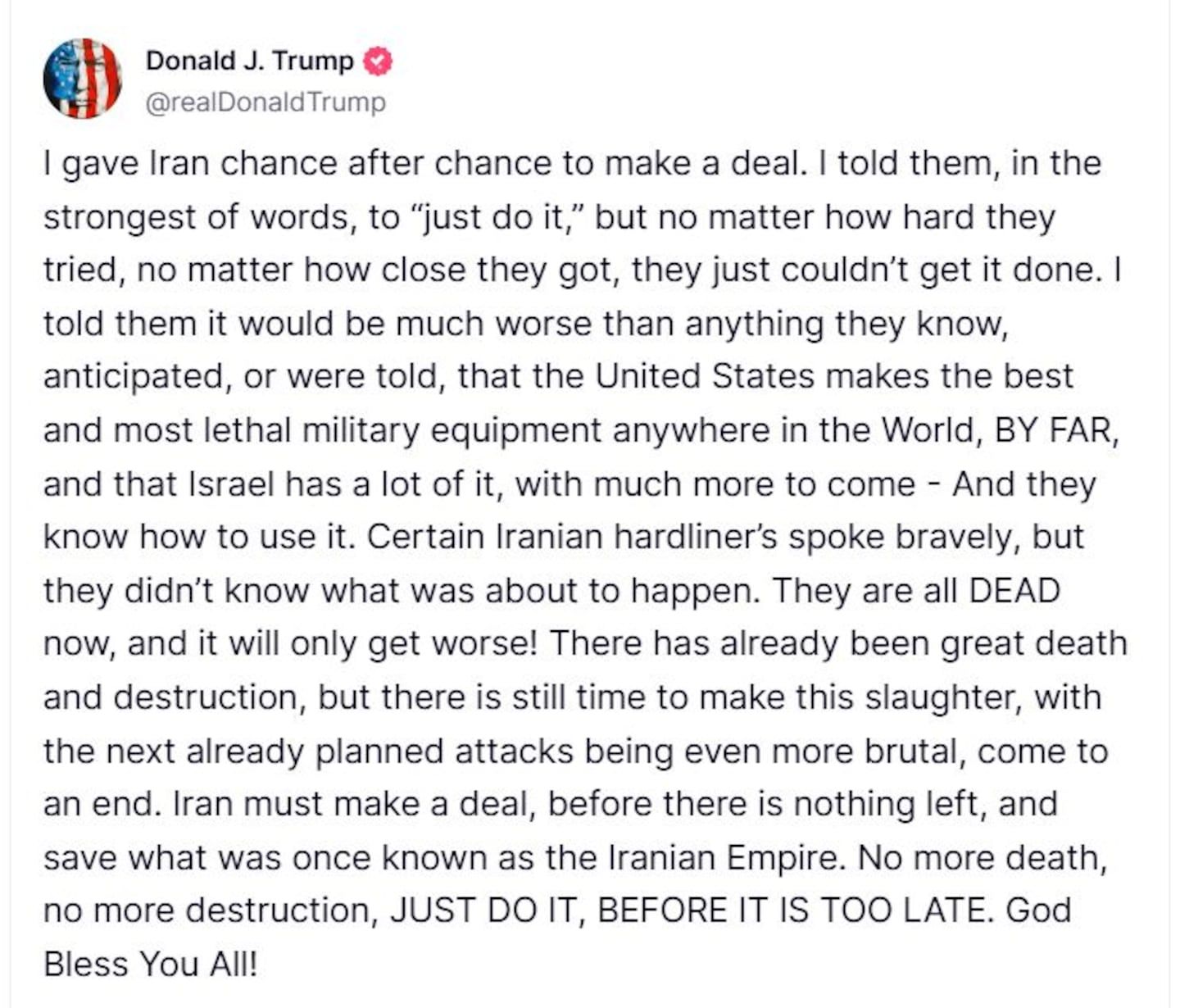Click the phrase "already planned attacks"
The image size is (1180, 1008).
click(x=379, y=751)
